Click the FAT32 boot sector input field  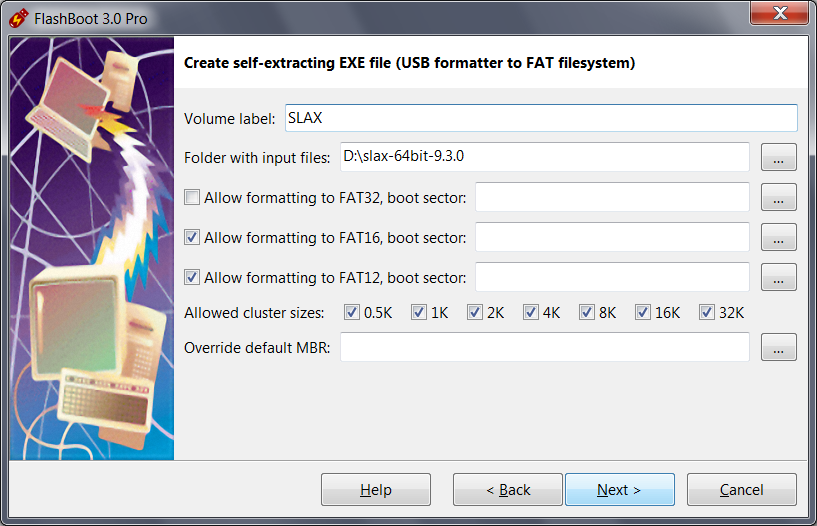(612, 197)
